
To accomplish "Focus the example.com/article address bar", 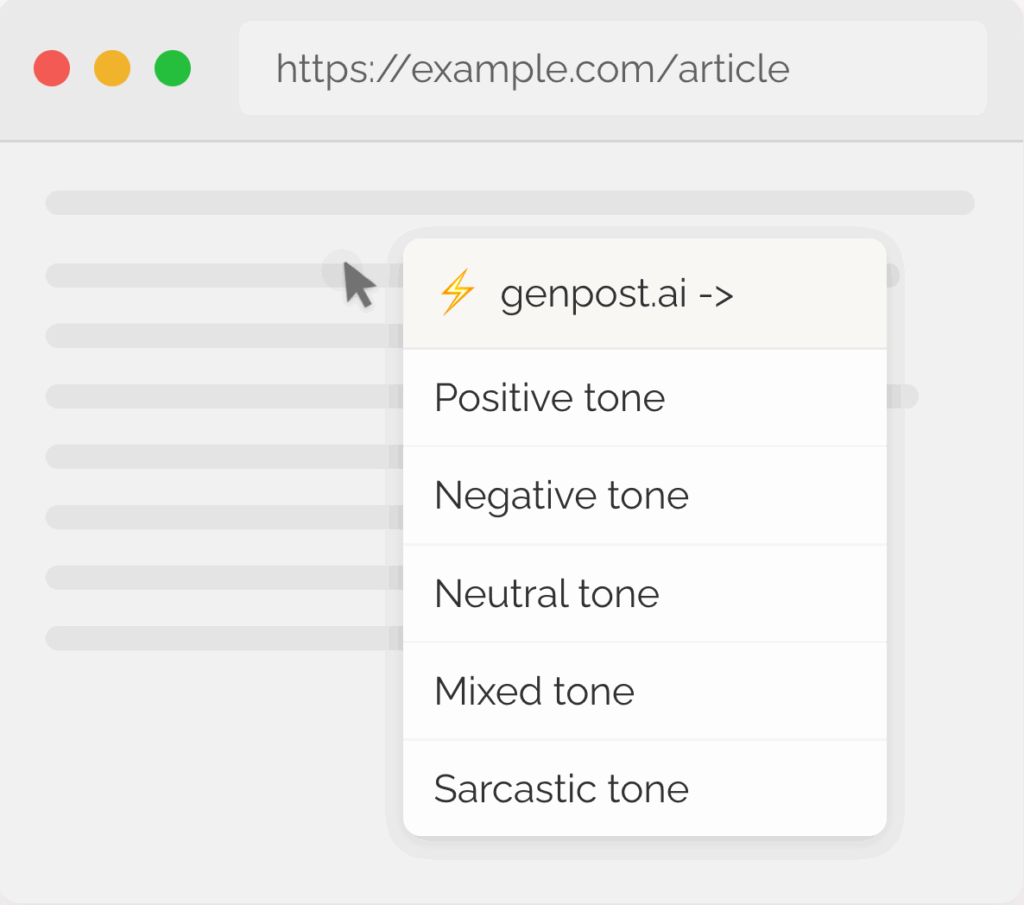I will [x=612, y=69].
